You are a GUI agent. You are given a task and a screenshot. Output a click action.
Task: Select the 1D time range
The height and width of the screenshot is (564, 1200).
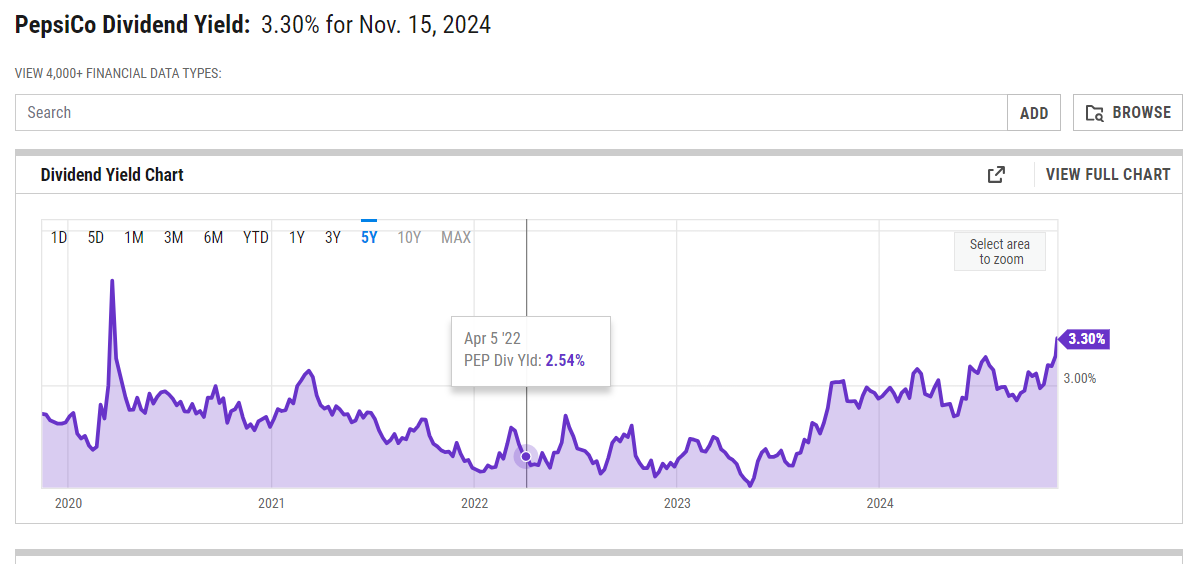pyautogui.click(x=59, y=237)
